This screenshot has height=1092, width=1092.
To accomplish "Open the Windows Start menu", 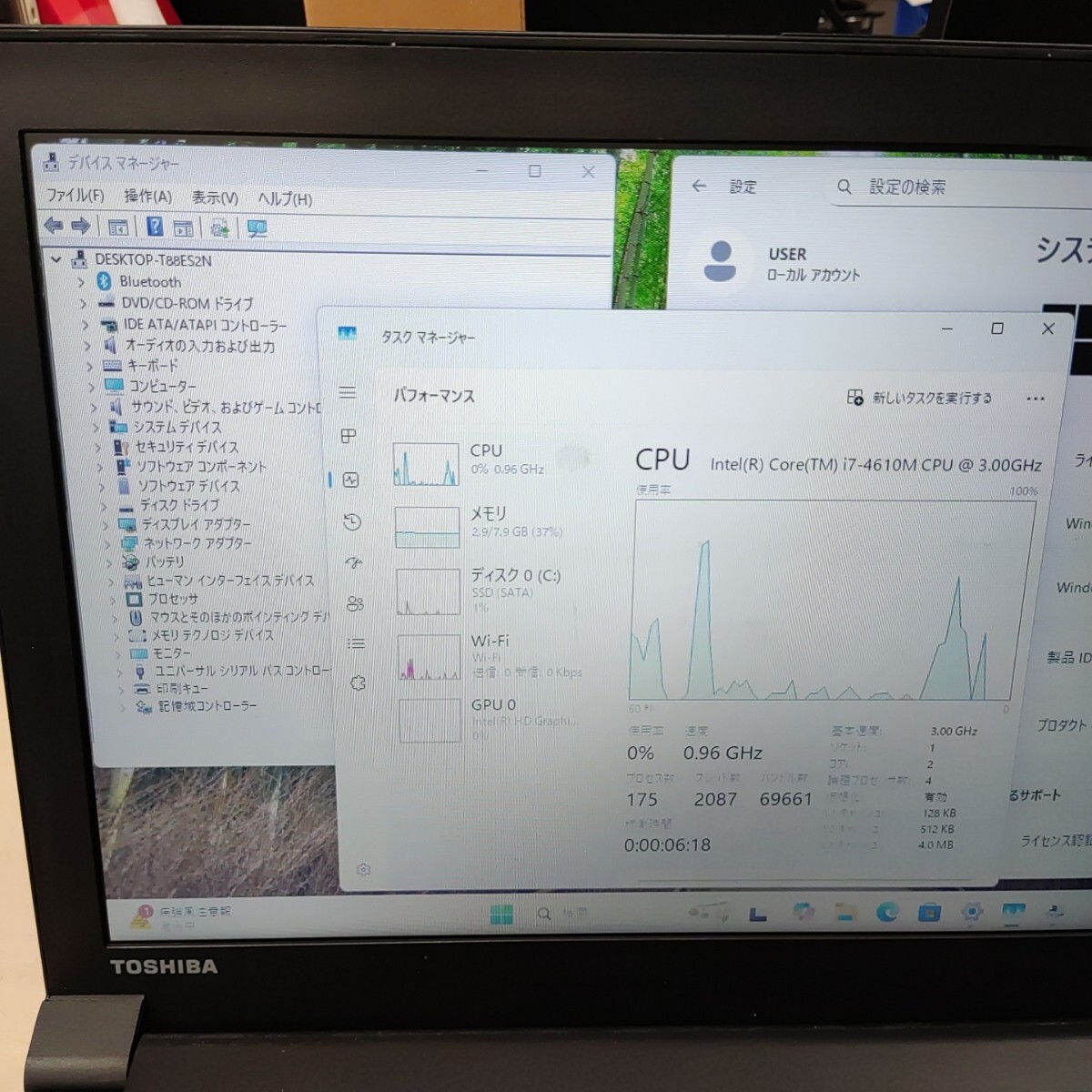I will [501, 914].
